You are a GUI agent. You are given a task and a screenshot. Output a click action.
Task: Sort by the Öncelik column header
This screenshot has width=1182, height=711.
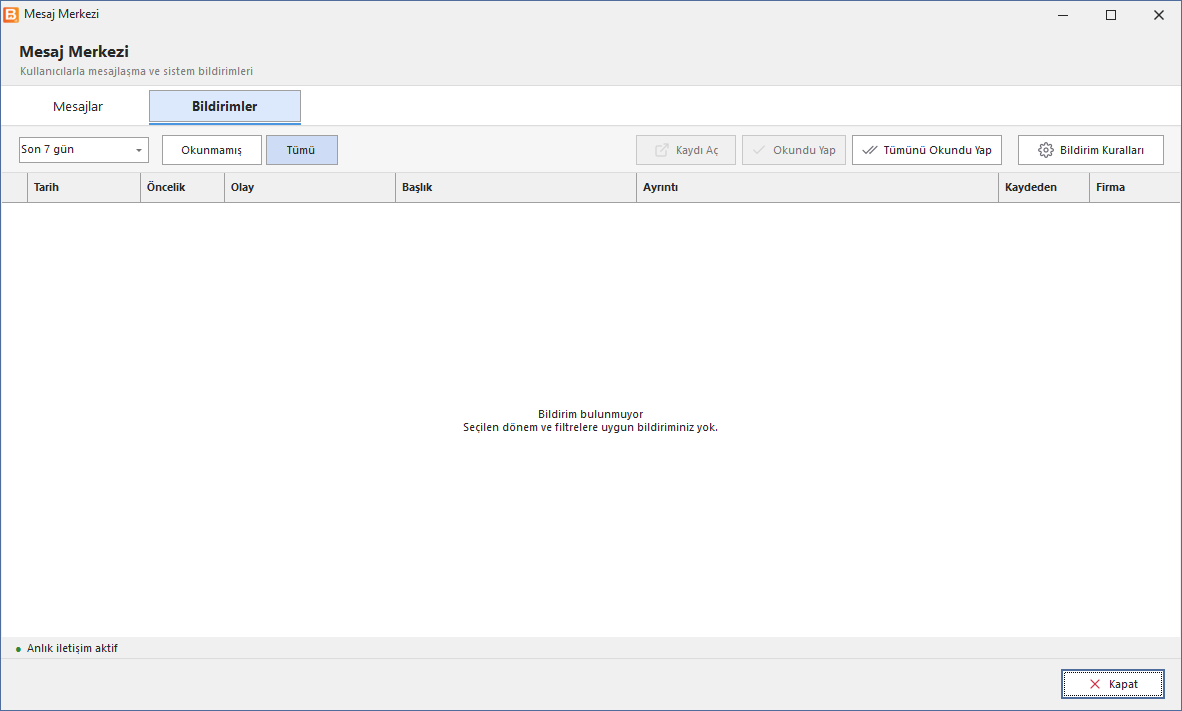182,187
